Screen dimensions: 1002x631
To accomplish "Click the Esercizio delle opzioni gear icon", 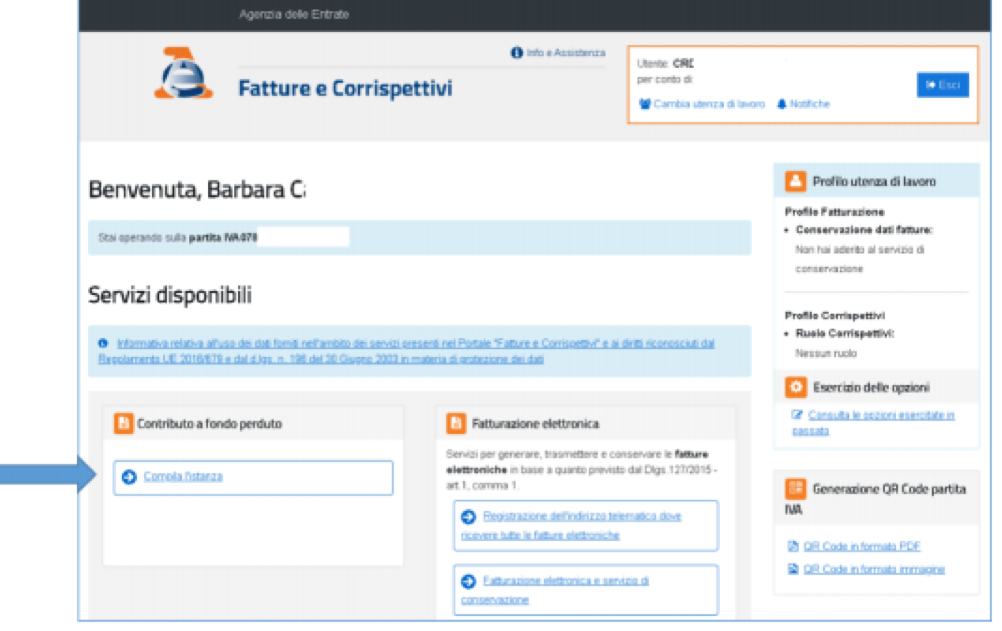I will [x=796, y=387].
